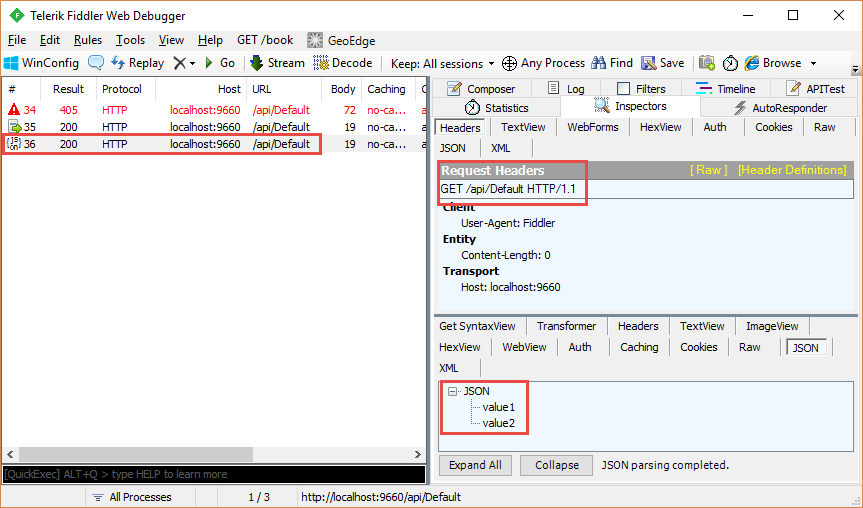
Task: Select the request TextView inspector tab
Action: coord(523,127)
